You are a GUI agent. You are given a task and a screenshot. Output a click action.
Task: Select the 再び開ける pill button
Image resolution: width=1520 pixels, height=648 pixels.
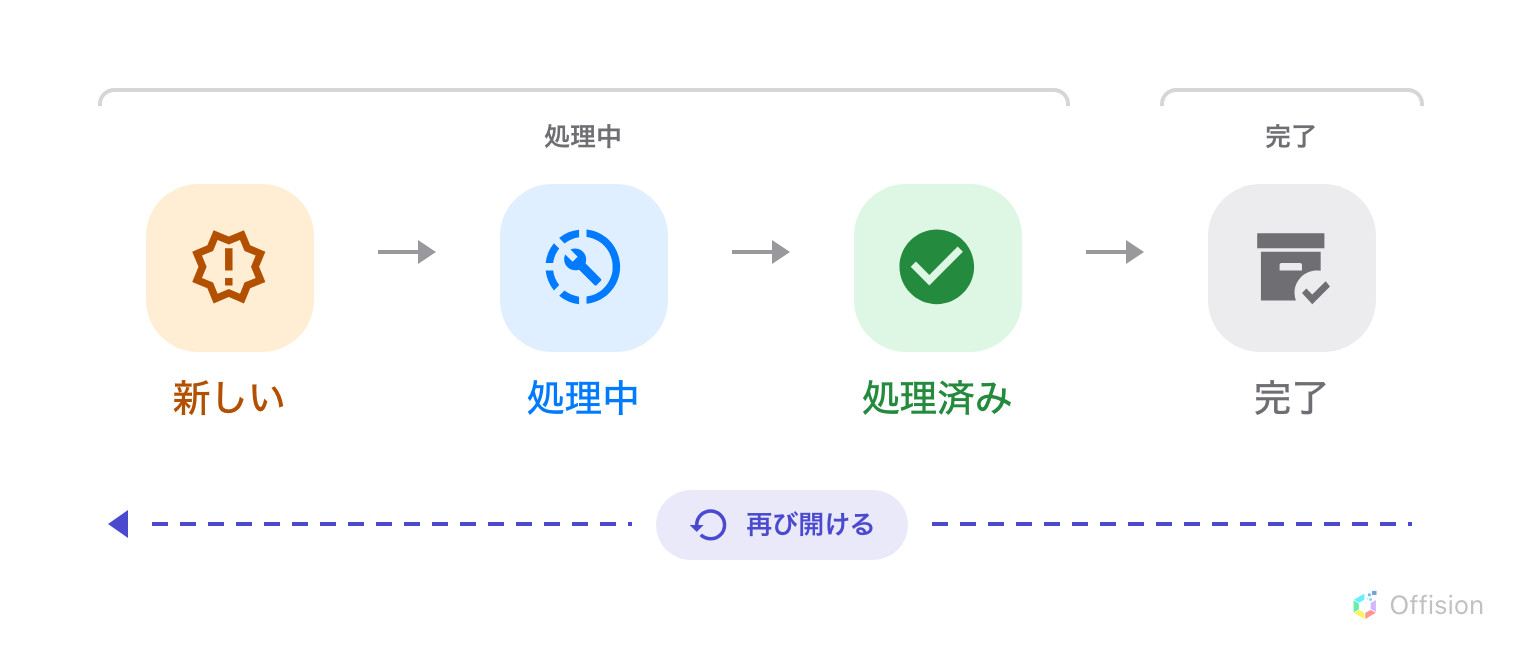pyautogui.click(x=782, y=525)
